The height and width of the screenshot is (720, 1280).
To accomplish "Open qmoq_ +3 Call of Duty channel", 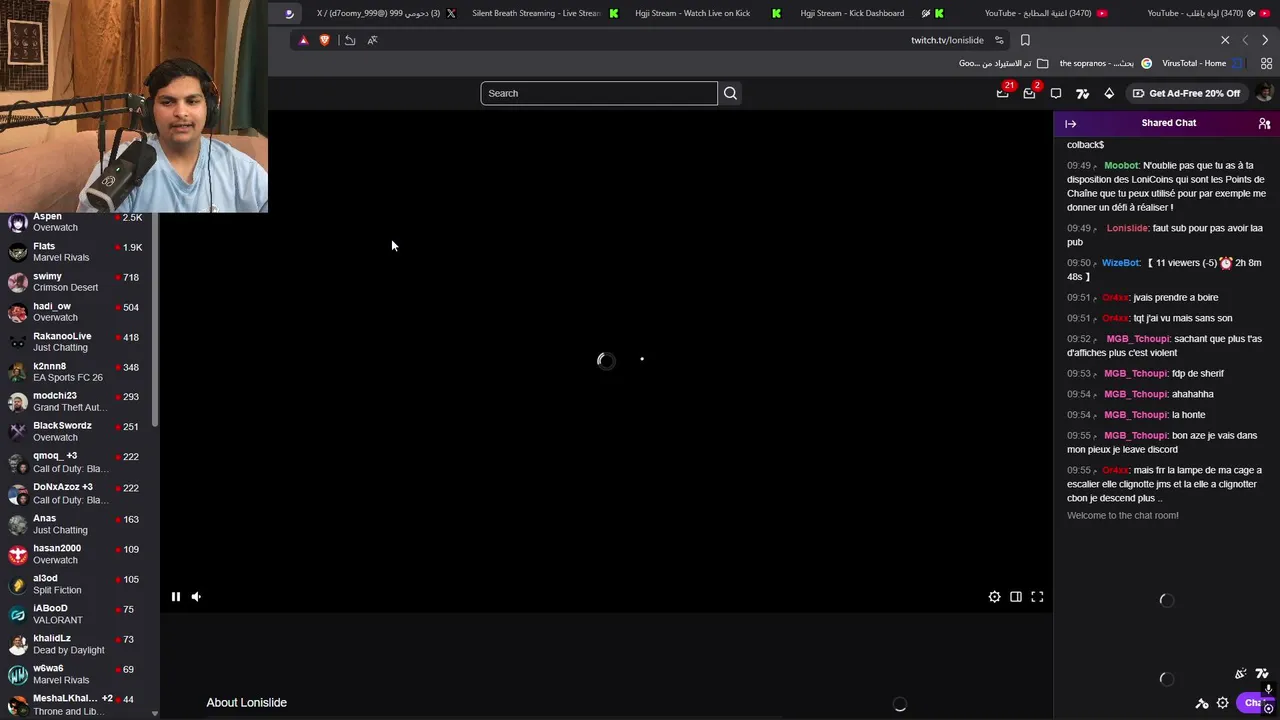I will tap(78, 462).
